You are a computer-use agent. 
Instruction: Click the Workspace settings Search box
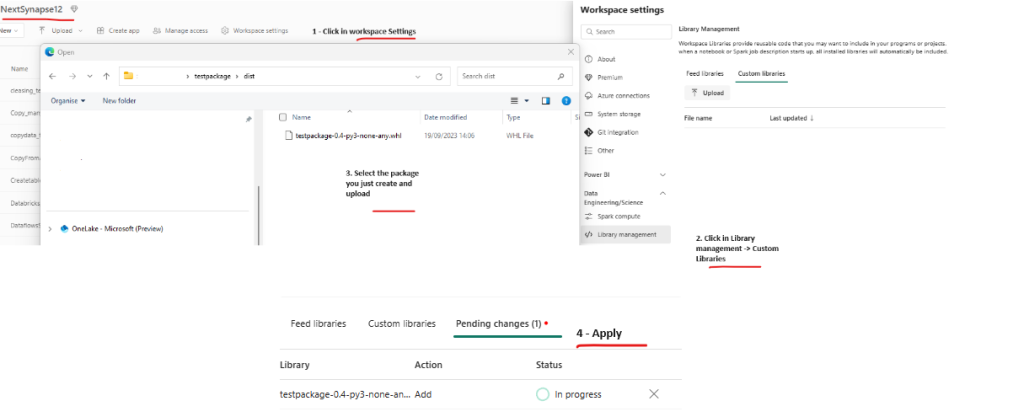click(626, 31)
